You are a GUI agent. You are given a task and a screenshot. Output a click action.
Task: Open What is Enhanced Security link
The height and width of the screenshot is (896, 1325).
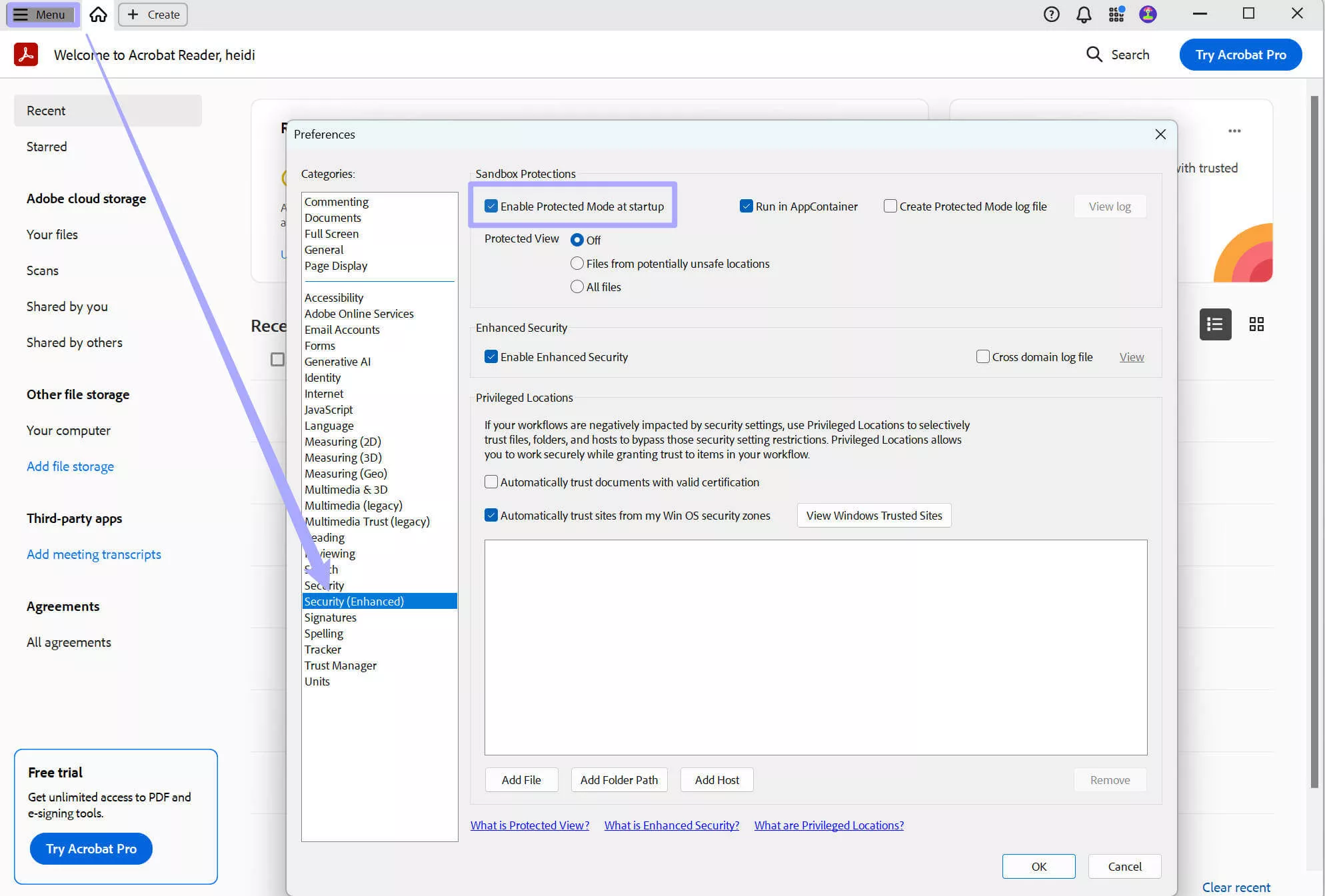pyautogui.click(x=671, y=825)
